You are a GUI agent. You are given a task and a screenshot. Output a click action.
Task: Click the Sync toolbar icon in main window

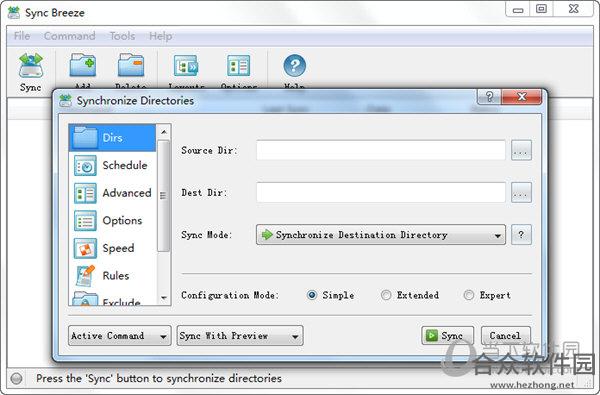tap(31, 72)
